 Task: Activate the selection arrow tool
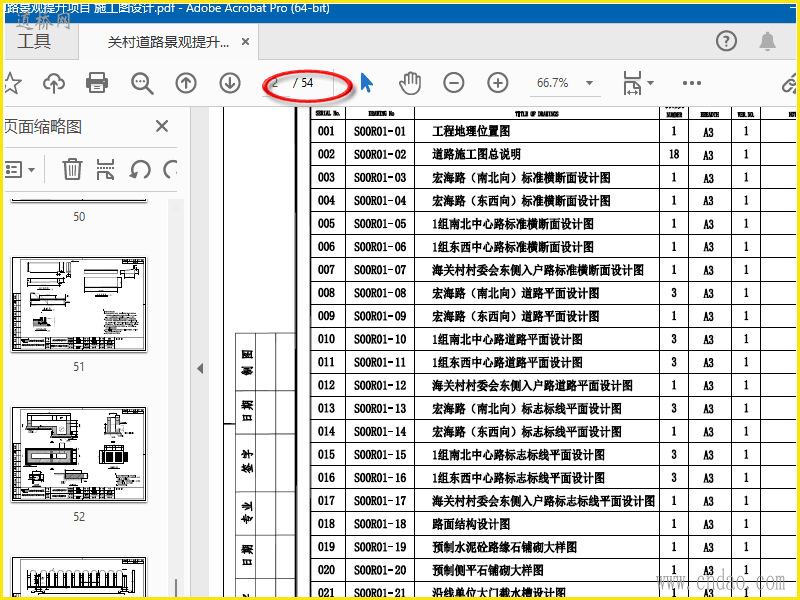coord(366,83)
